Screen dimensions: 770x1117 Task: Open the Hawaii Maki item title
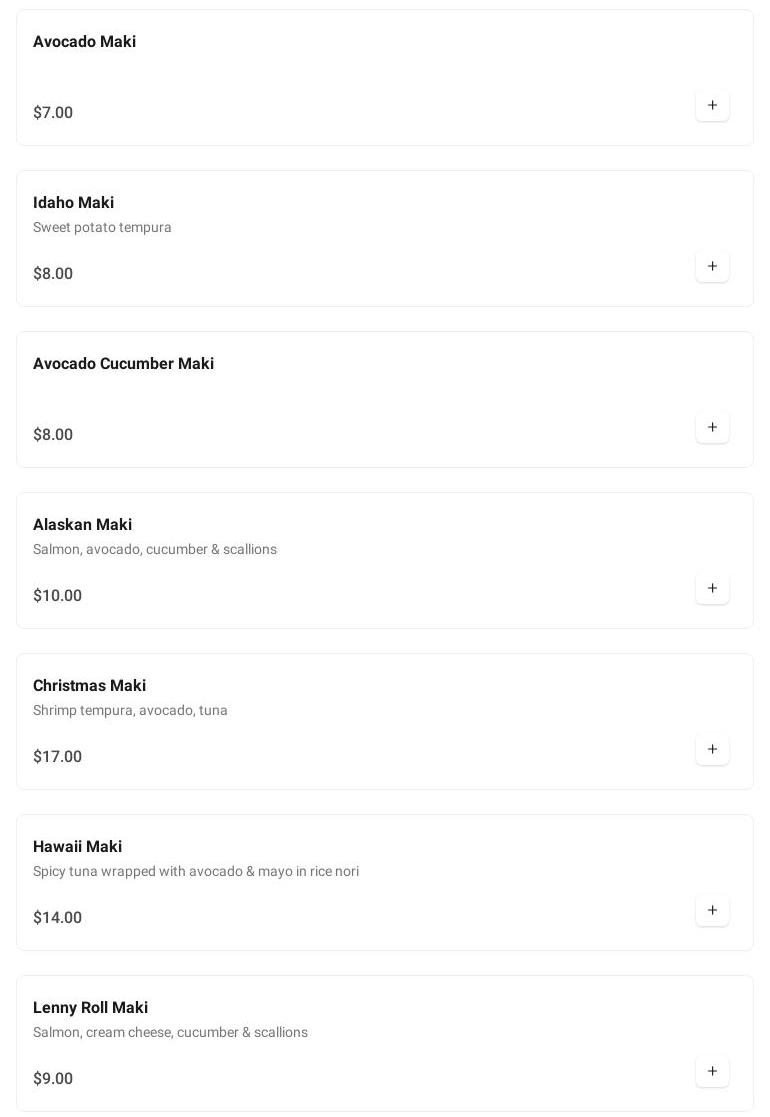click(77, 846)
